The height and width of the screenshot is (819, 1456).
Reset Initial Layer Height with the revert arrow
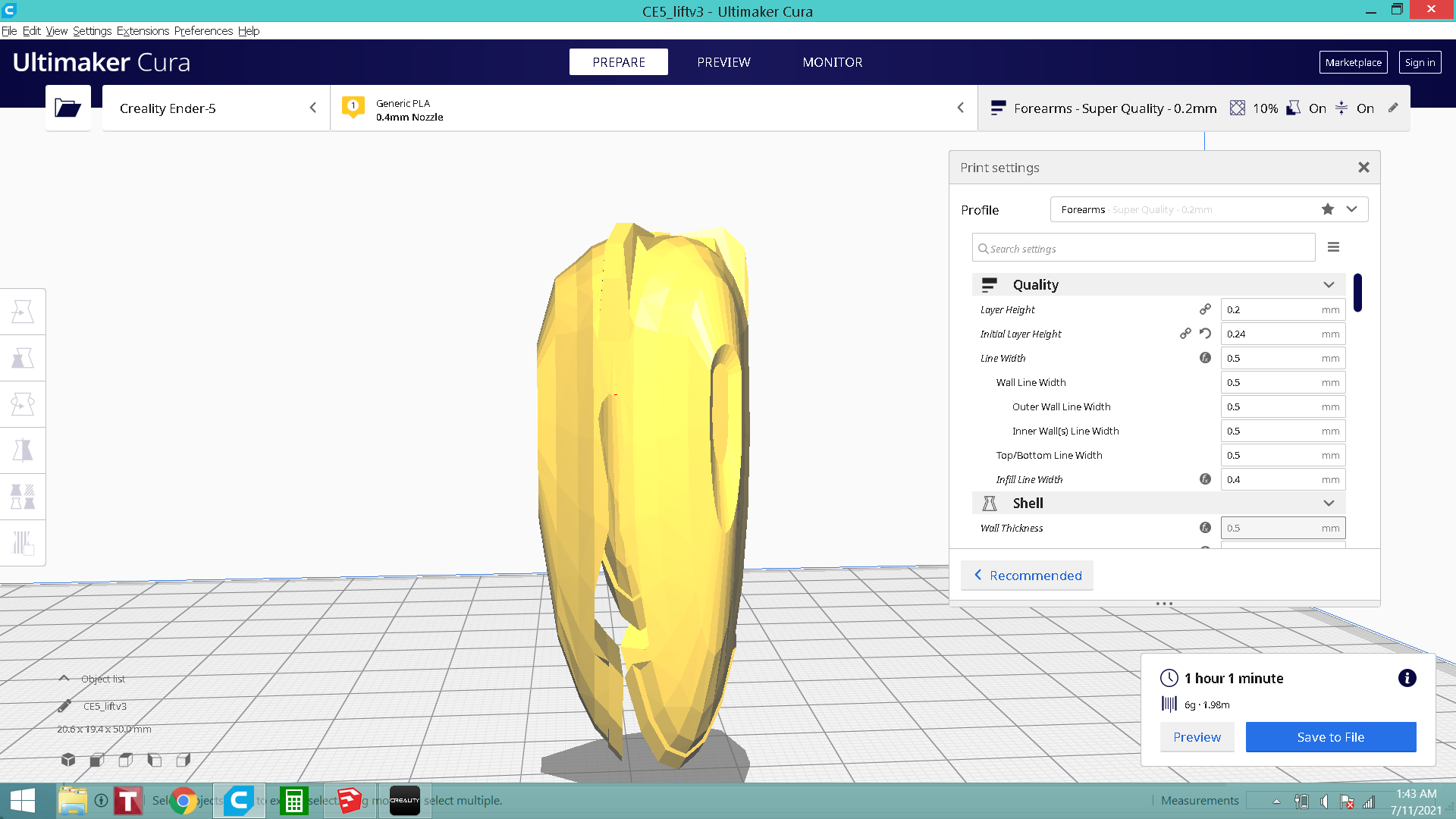click(x=1205, y=334)
